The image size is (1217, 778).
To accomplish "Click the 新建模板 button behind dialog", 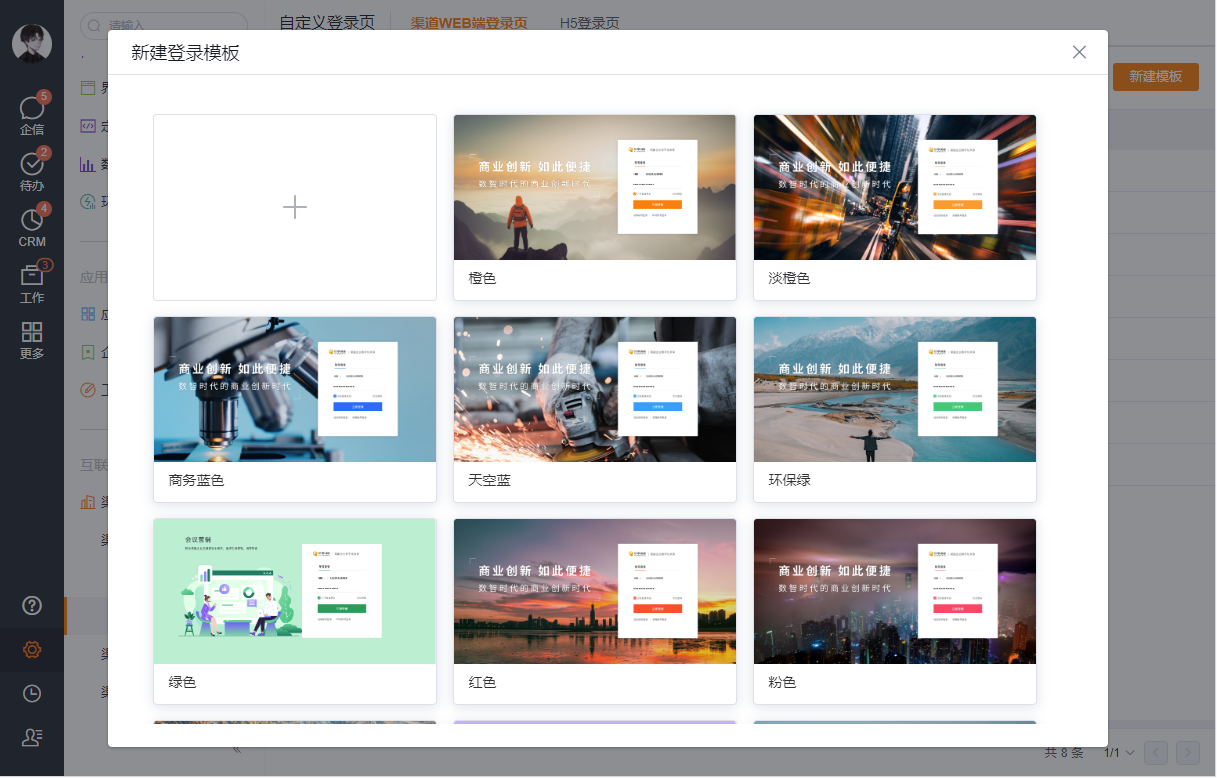I will pos(1155,77).
